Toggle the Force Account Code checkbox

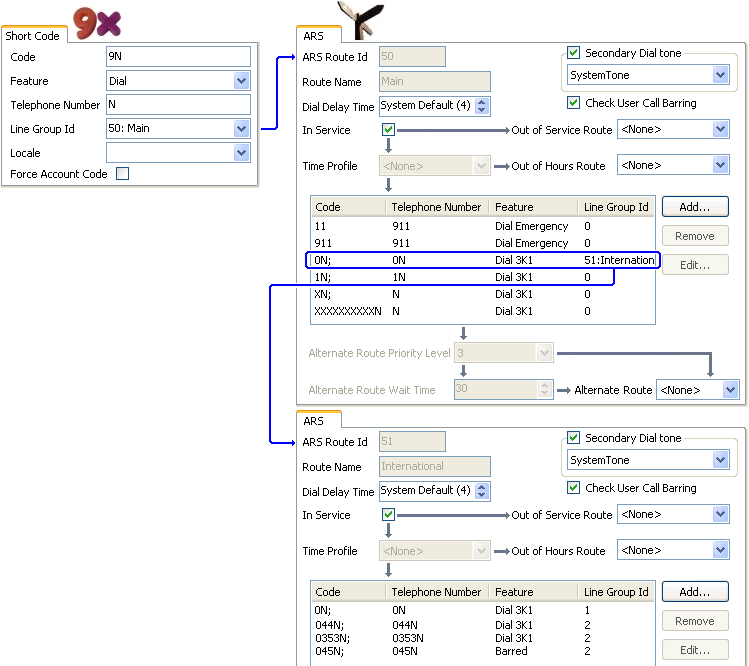pos(123,173)
